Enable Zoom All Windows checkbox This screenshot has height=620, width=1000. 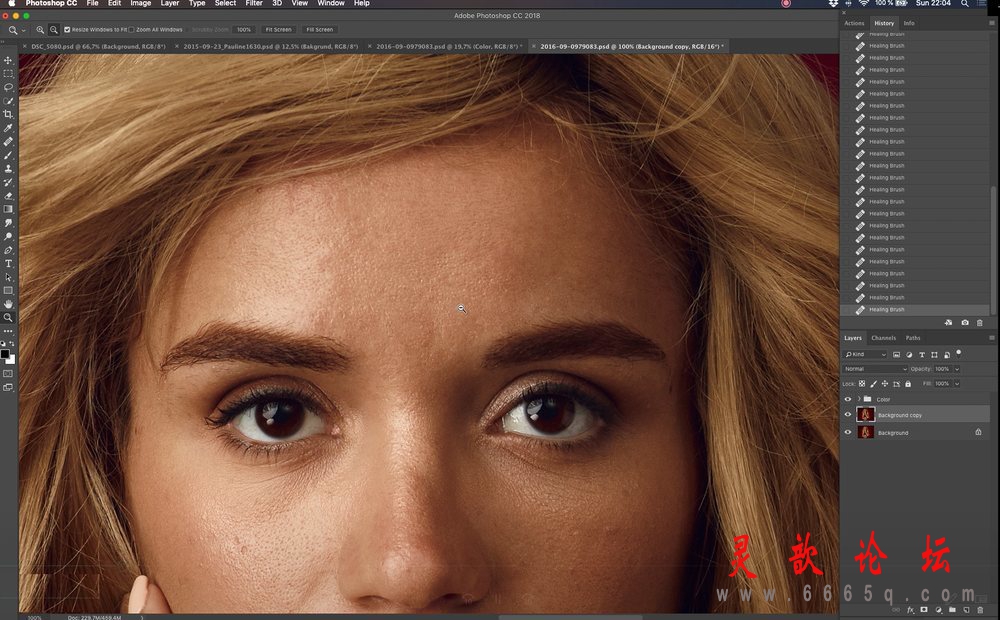coord(131,29)
